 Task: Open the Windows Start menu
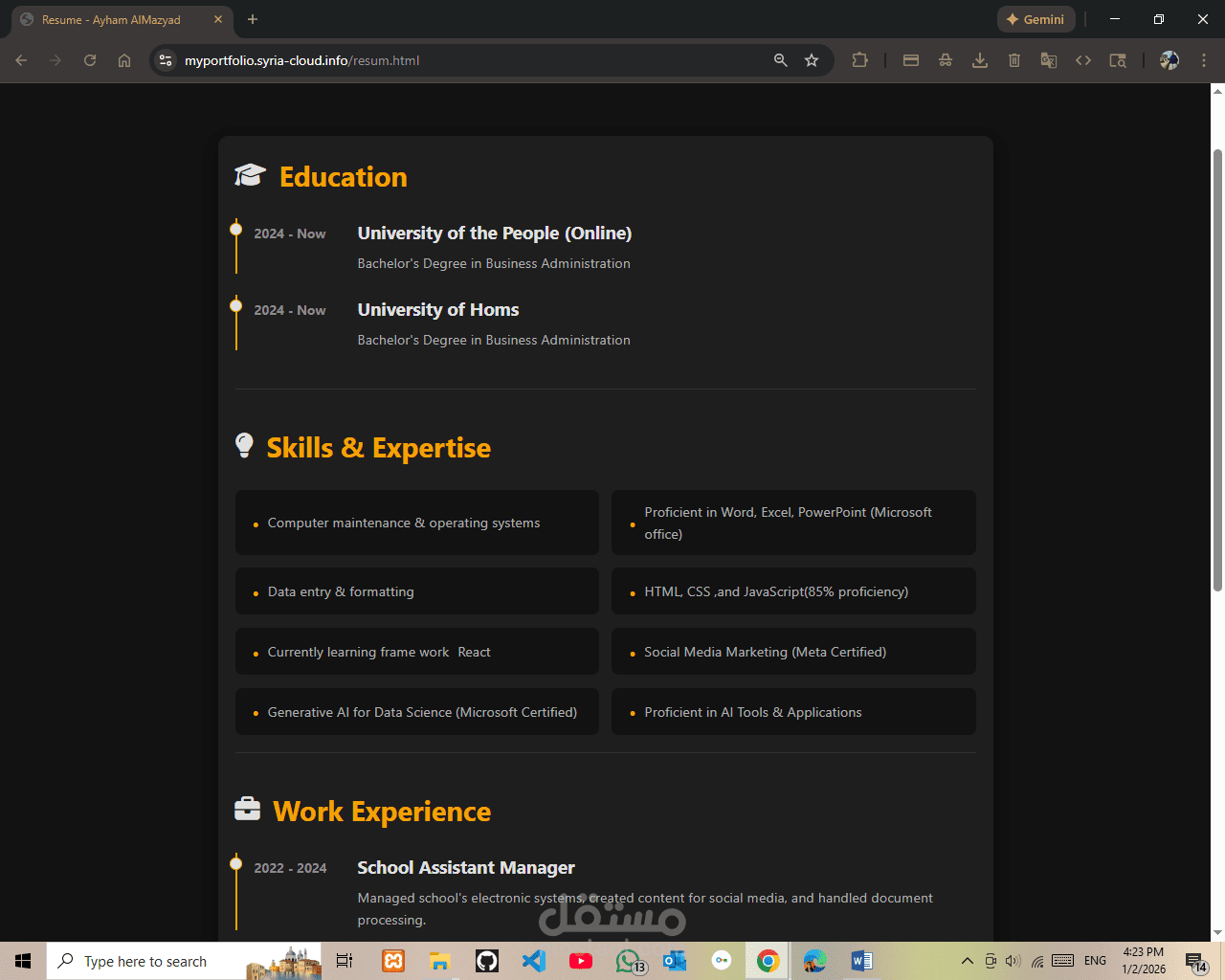click(23, 961)
